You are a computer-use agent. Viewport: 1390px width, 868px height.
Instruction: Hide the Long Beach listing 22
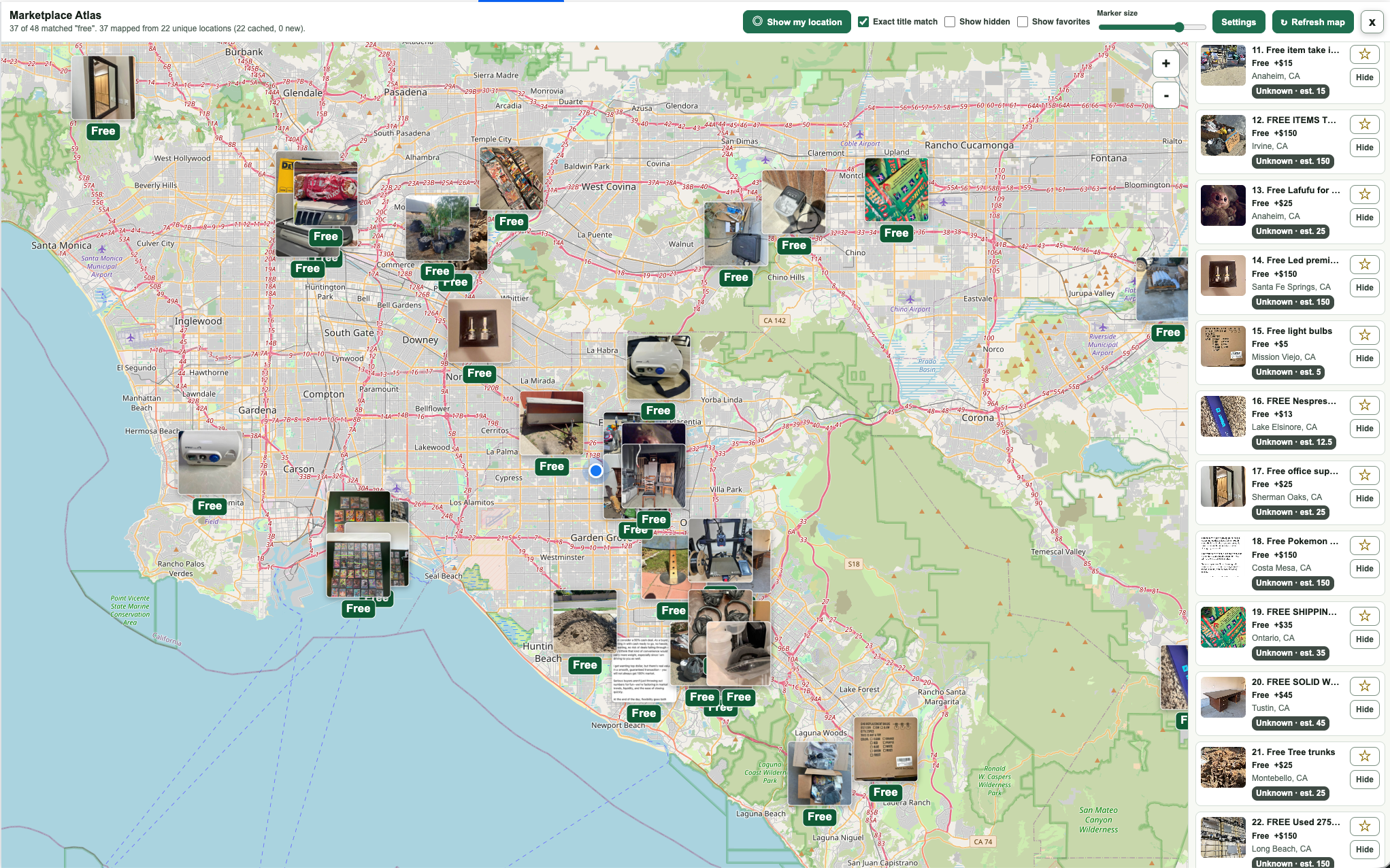1364,850
